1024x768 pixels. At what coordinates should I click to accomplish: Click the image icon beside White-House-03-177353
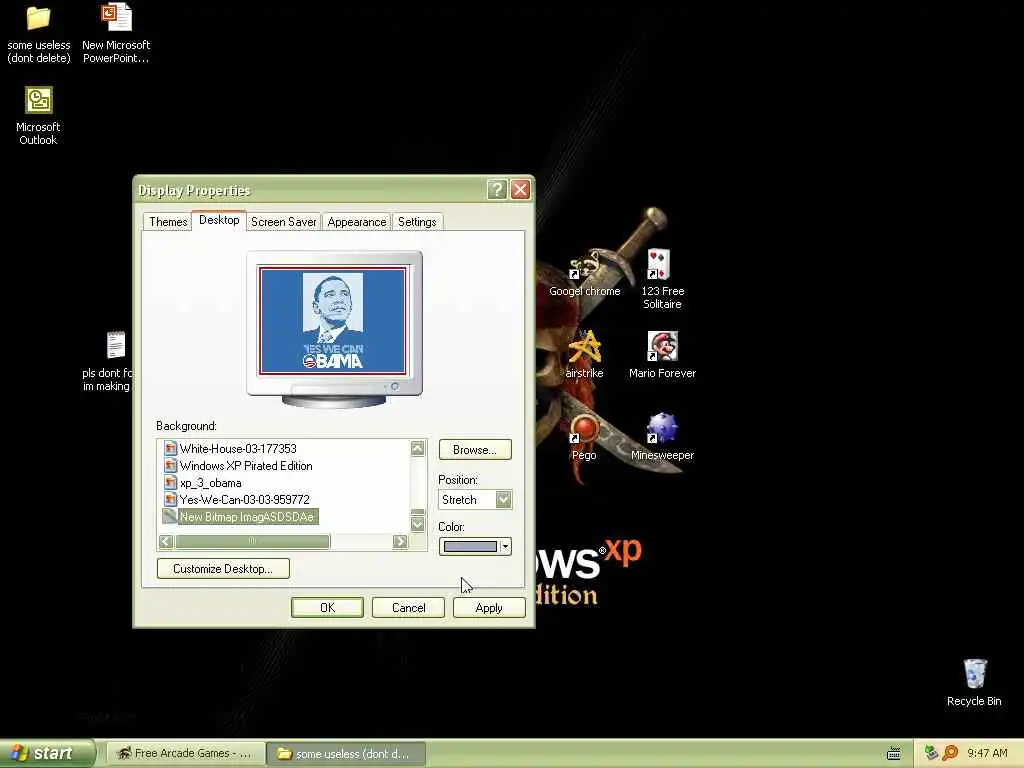(170, 449)
